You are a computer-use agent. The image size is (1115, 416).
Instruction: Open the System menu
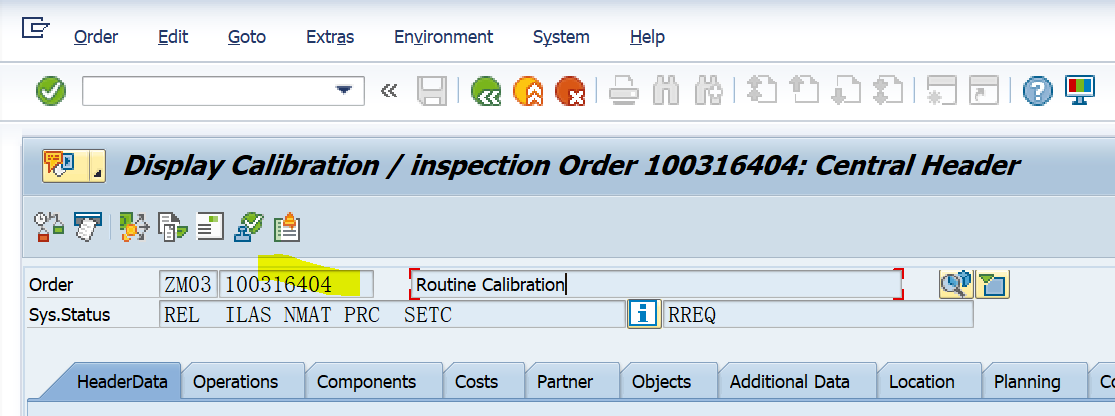561,37
